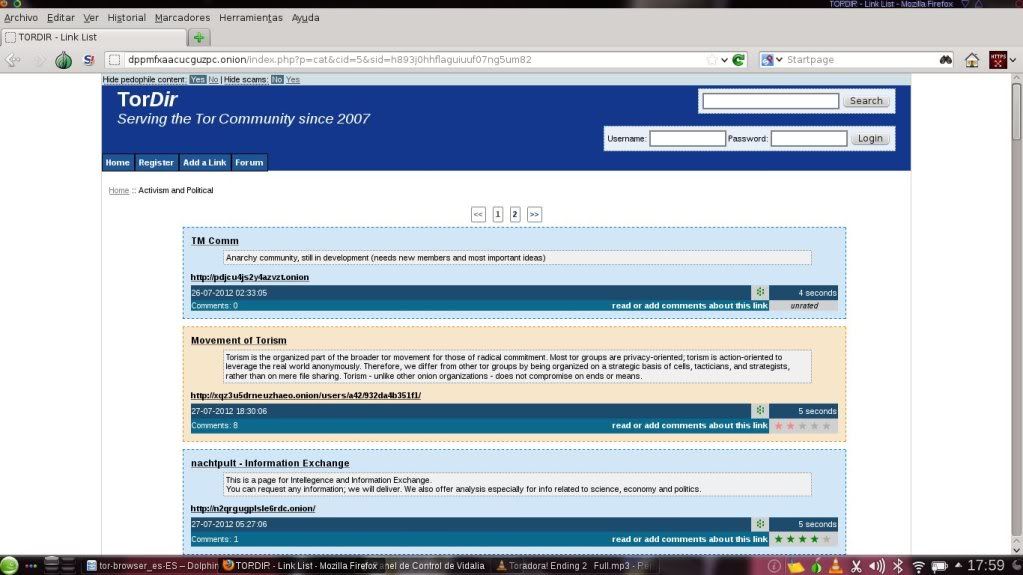Click the HTTPS Everywhere toolbar icon

[x=998, y=59]
